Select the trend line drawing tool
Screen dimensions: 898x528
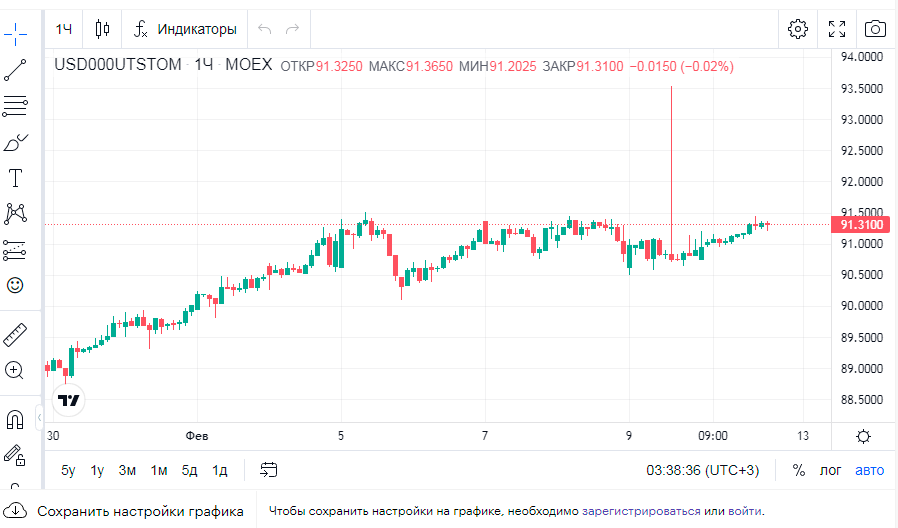[x=15, y=70]
